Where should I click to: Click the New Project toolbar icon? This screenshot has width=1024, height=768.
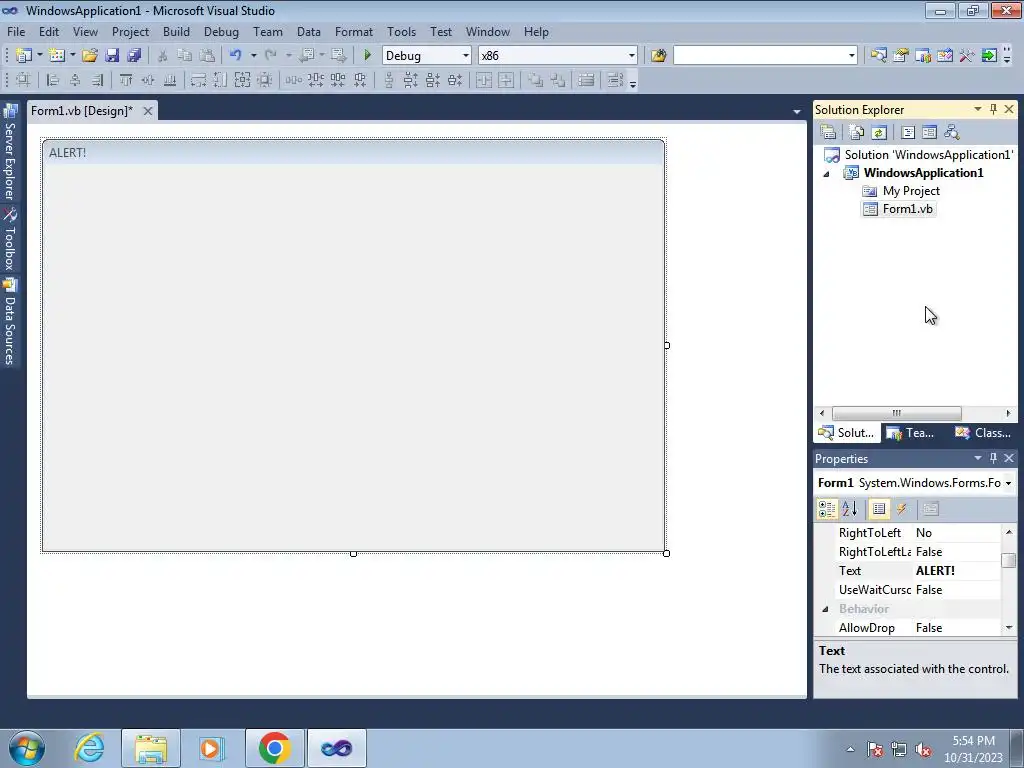tap(24, 56)
